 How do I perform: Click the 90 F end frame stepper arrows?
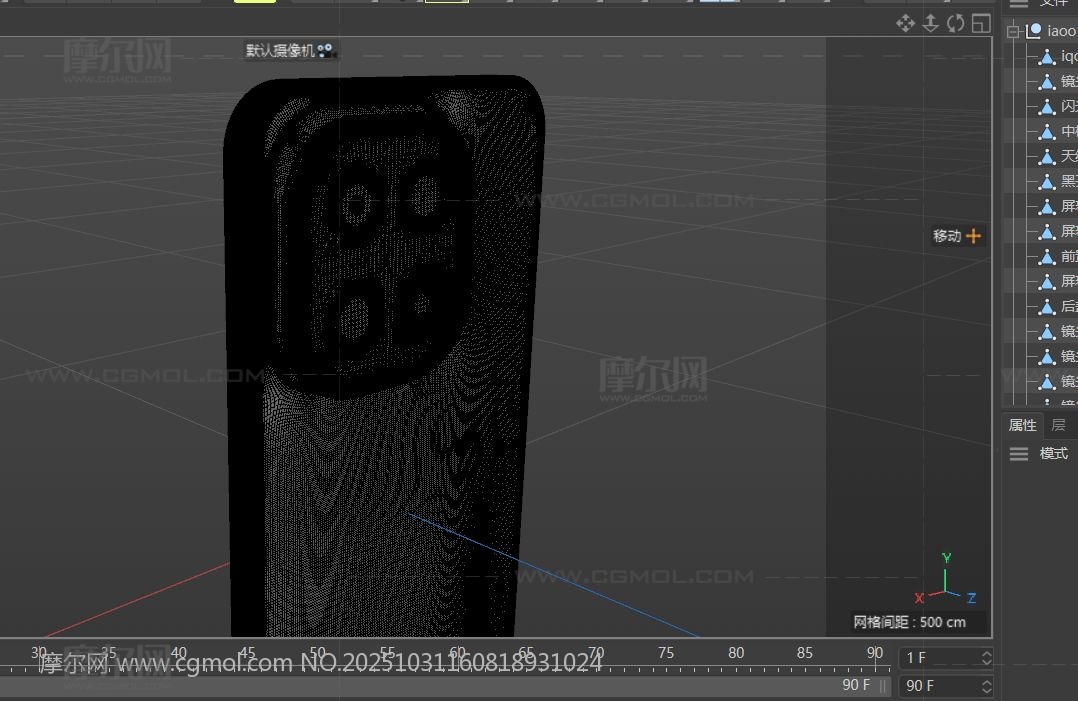pos(986,686)
